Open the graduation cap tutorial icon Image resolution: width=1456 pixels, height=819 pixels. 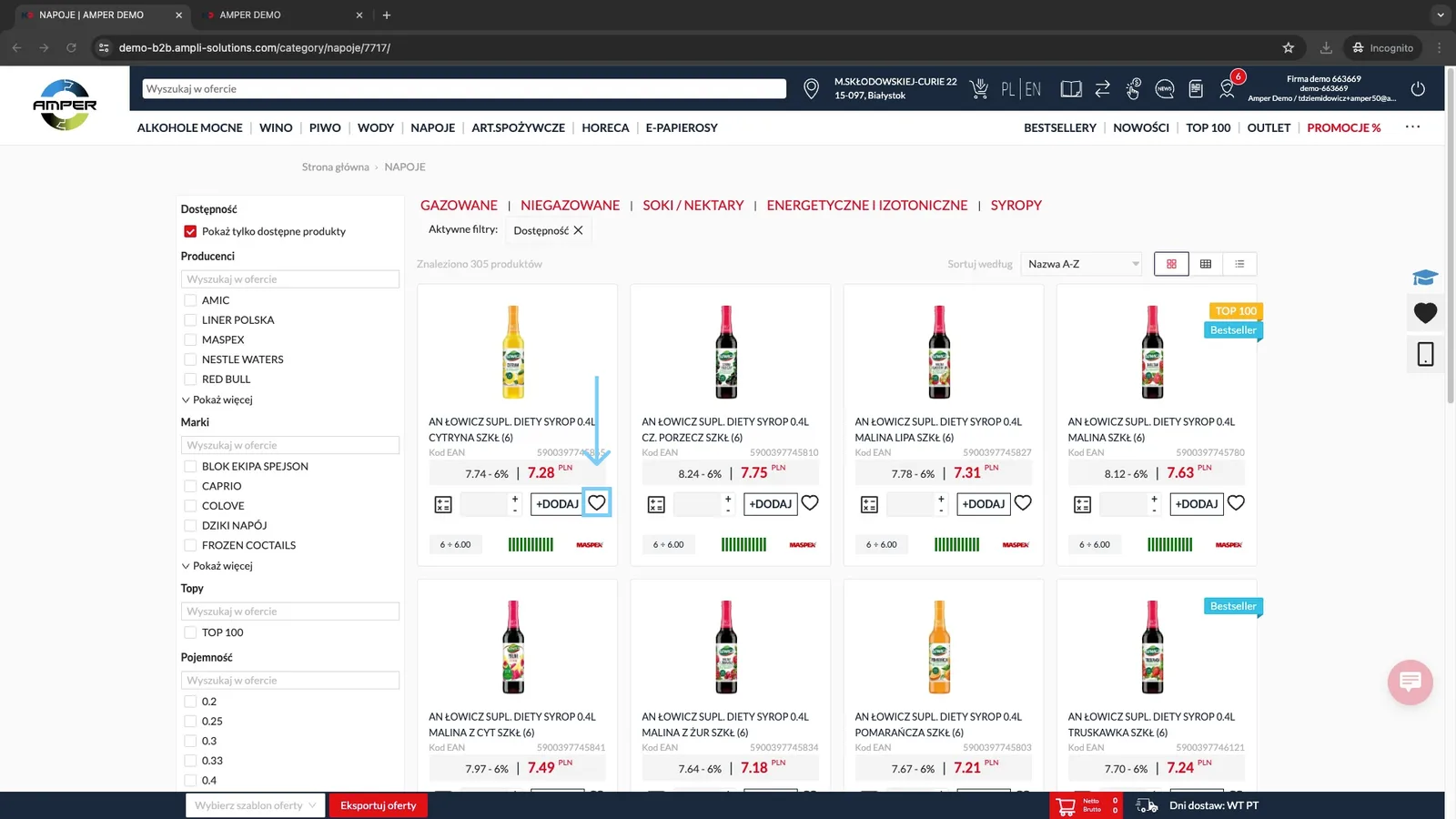click(1425, 278)
